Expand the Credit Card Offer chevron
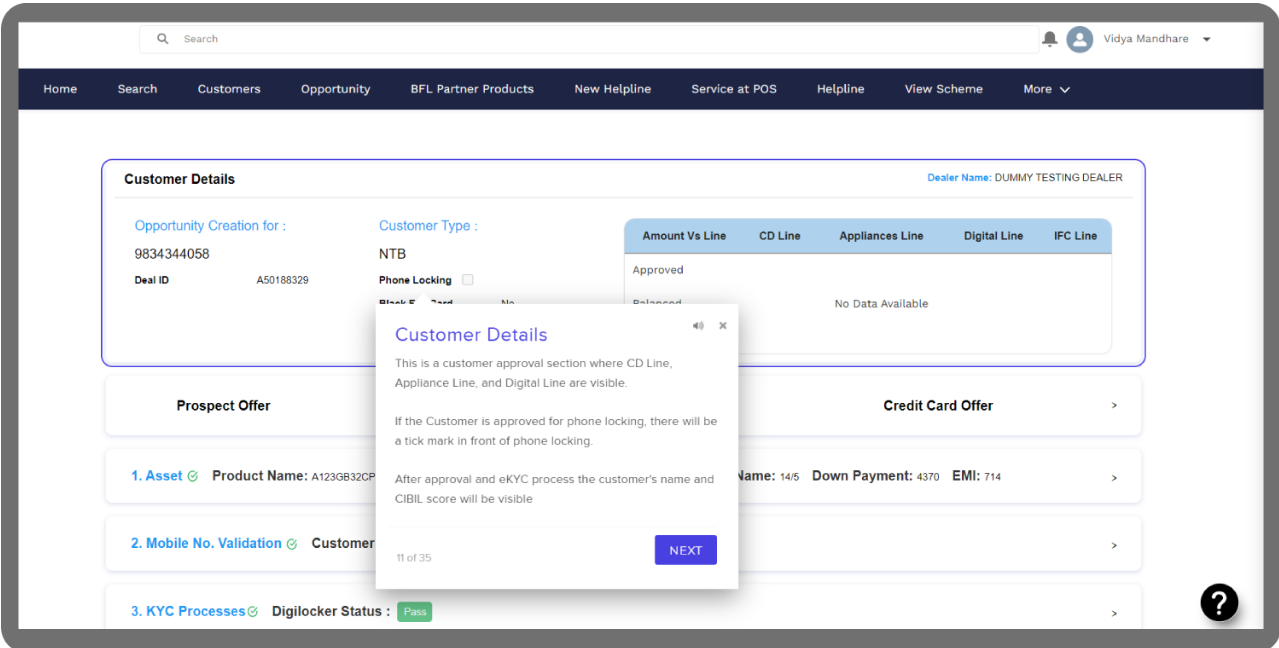 tap(1114, 406)
